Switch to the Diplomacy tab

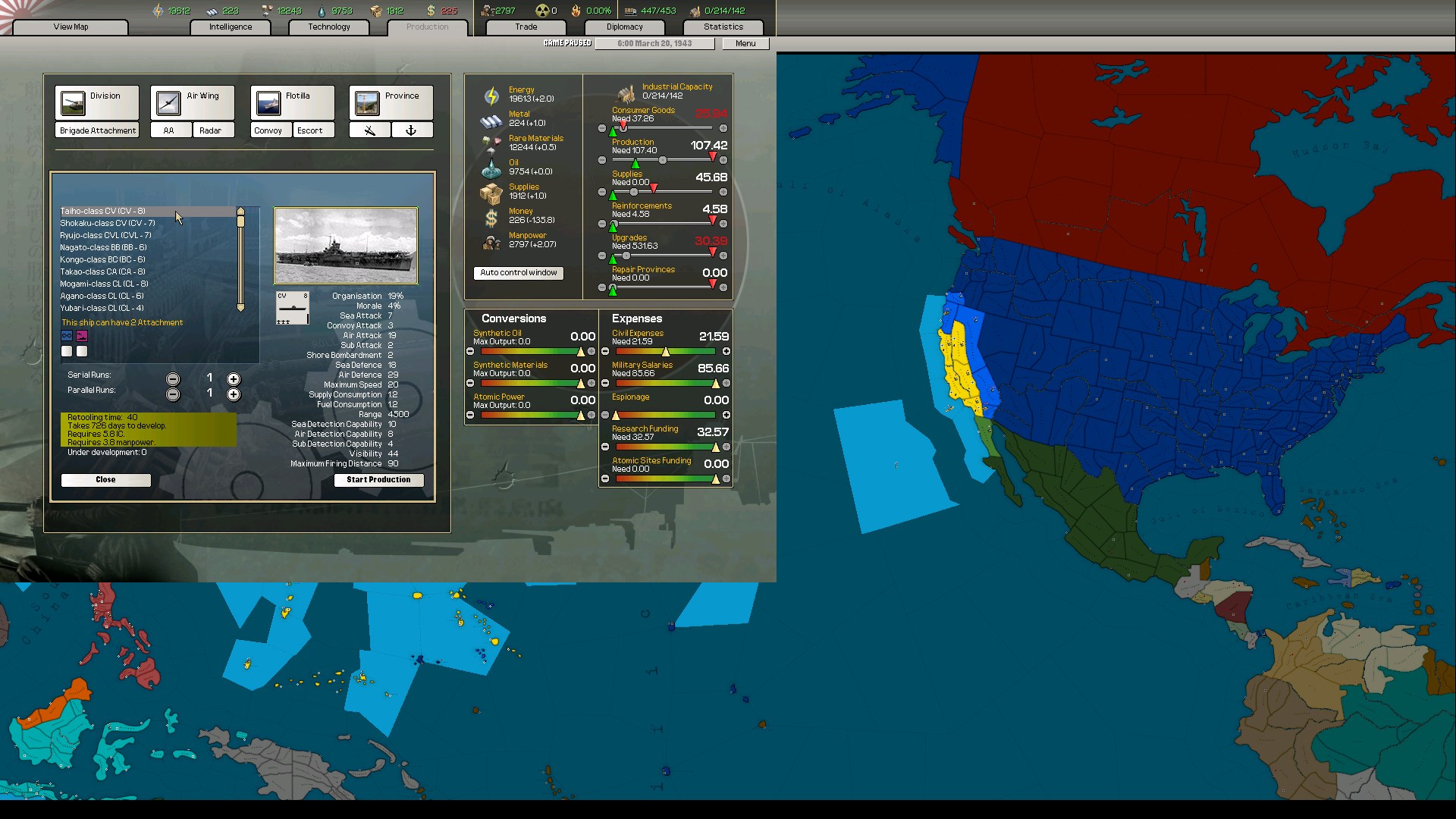pyautogui.click(x=624, y=27)
